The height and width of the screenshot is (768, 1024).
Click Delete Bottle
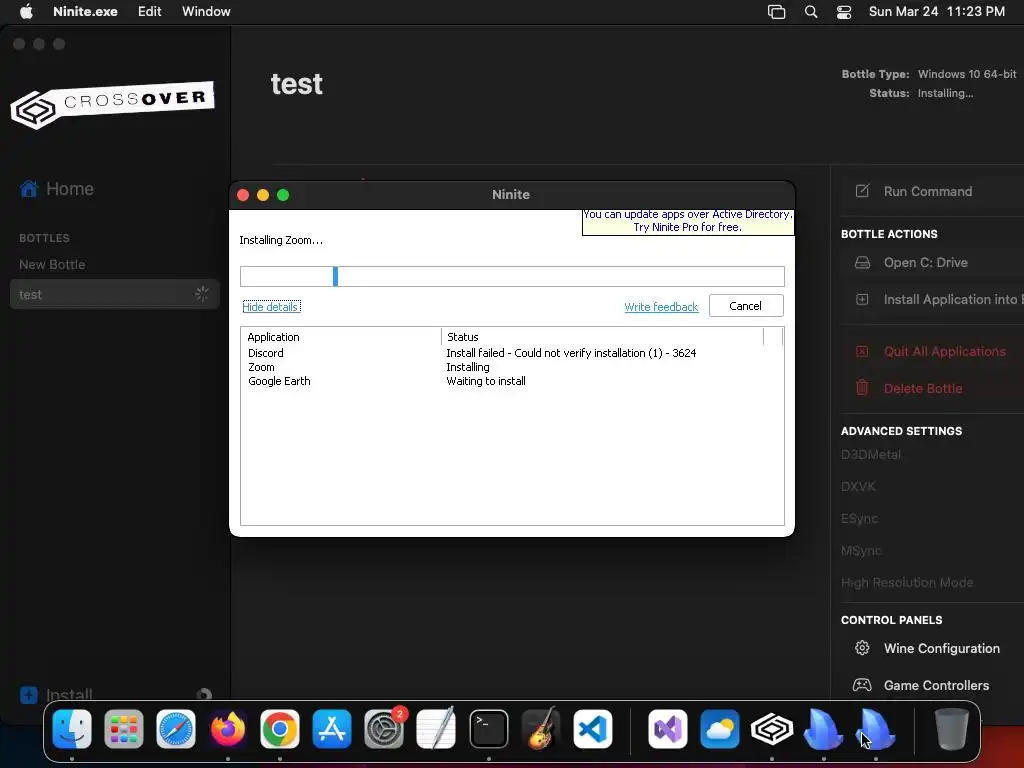click(x=923, y=389)
